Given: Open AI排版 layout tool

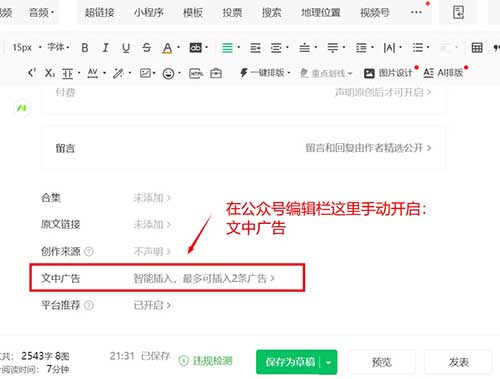Looking at the screenshot, I should 443,73.
